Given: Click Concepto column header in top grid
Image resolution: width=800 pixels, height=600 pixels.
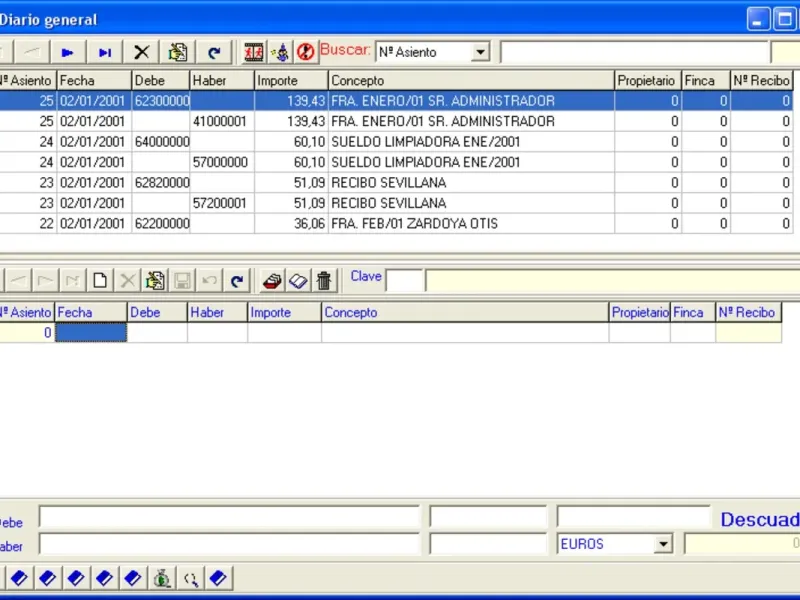Looking at the screenshot, I should pos(471,81).
